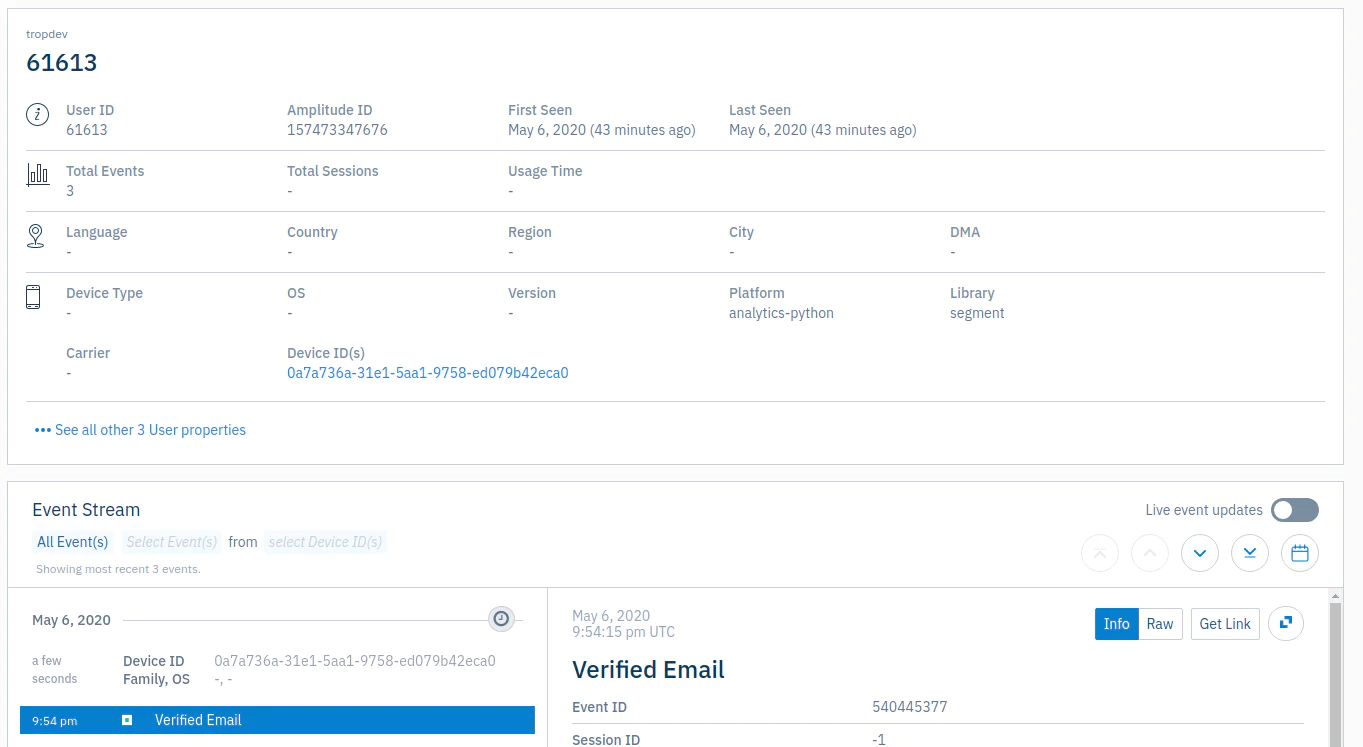Click the Get Link button
Screen dimensions: 1363x747
tap(1224, 623)
